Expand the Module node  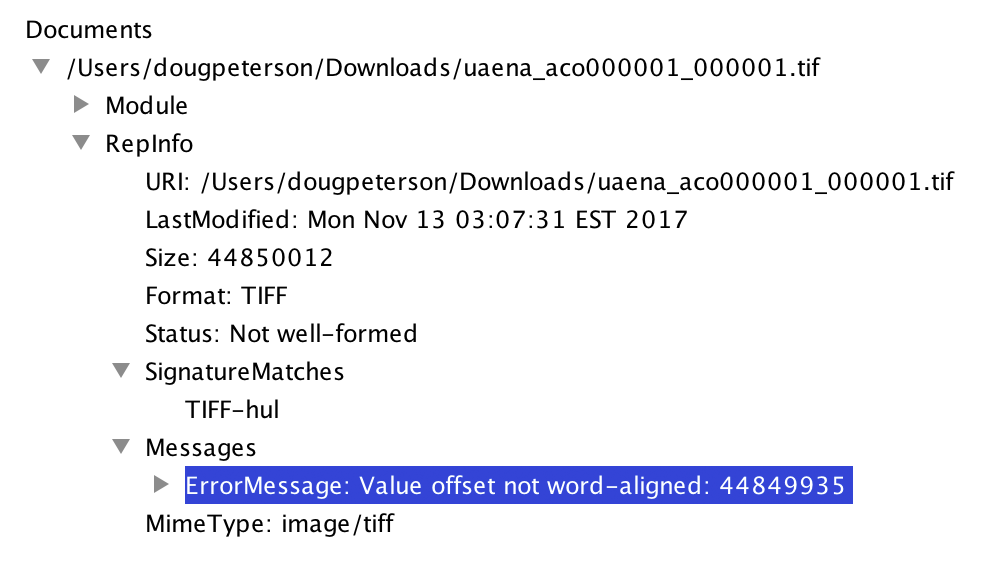(82, 104)
